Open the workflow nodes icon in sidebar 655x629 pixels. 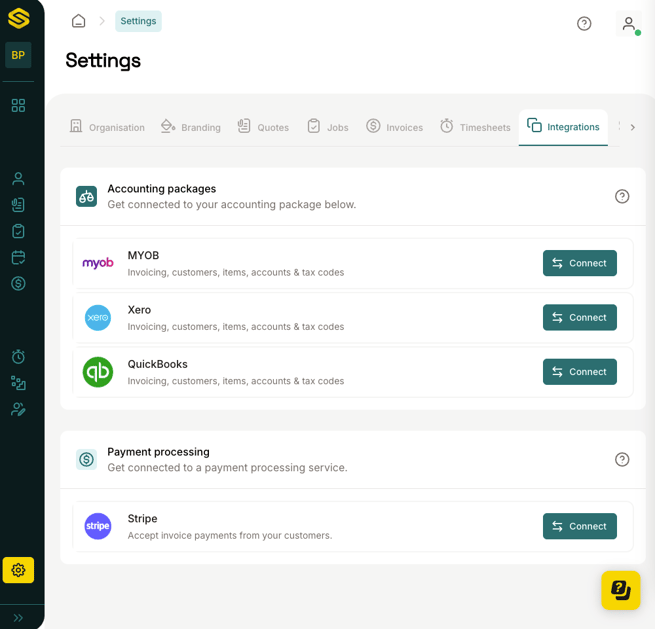pos(18,383)
